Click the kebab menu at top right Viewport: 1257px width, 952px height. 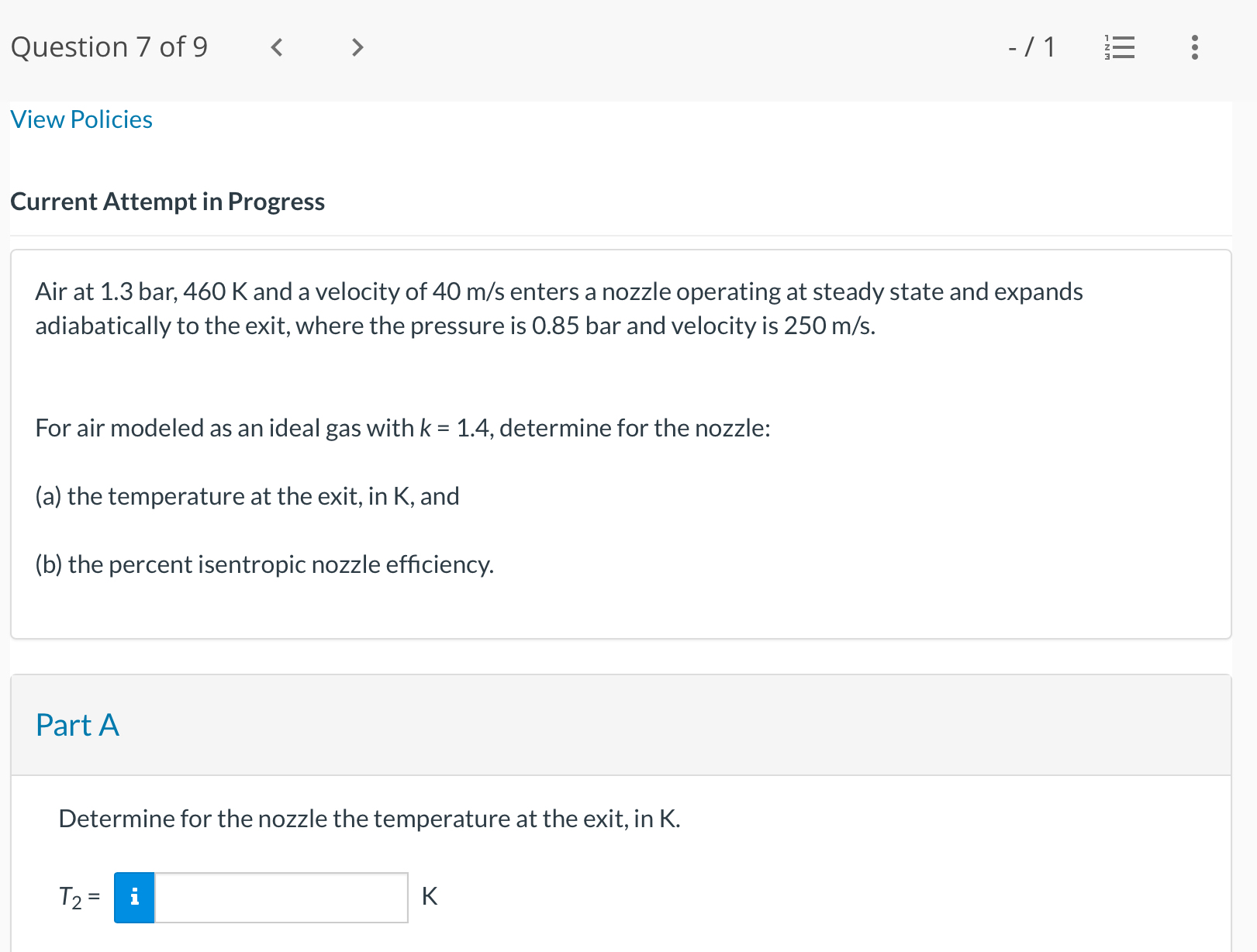[x=1194, y=47]
